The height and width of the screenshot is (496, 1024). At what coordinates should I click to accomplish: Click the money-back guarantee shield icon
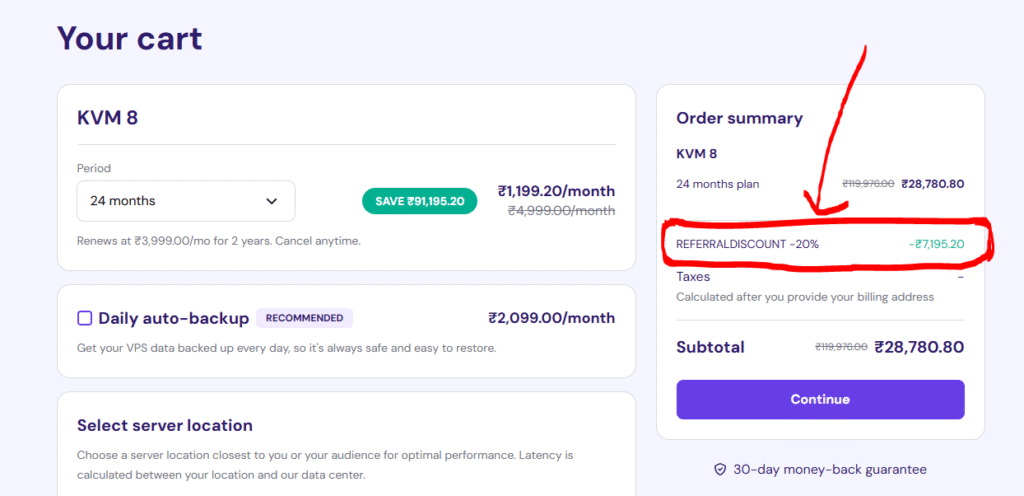point(719,469)
